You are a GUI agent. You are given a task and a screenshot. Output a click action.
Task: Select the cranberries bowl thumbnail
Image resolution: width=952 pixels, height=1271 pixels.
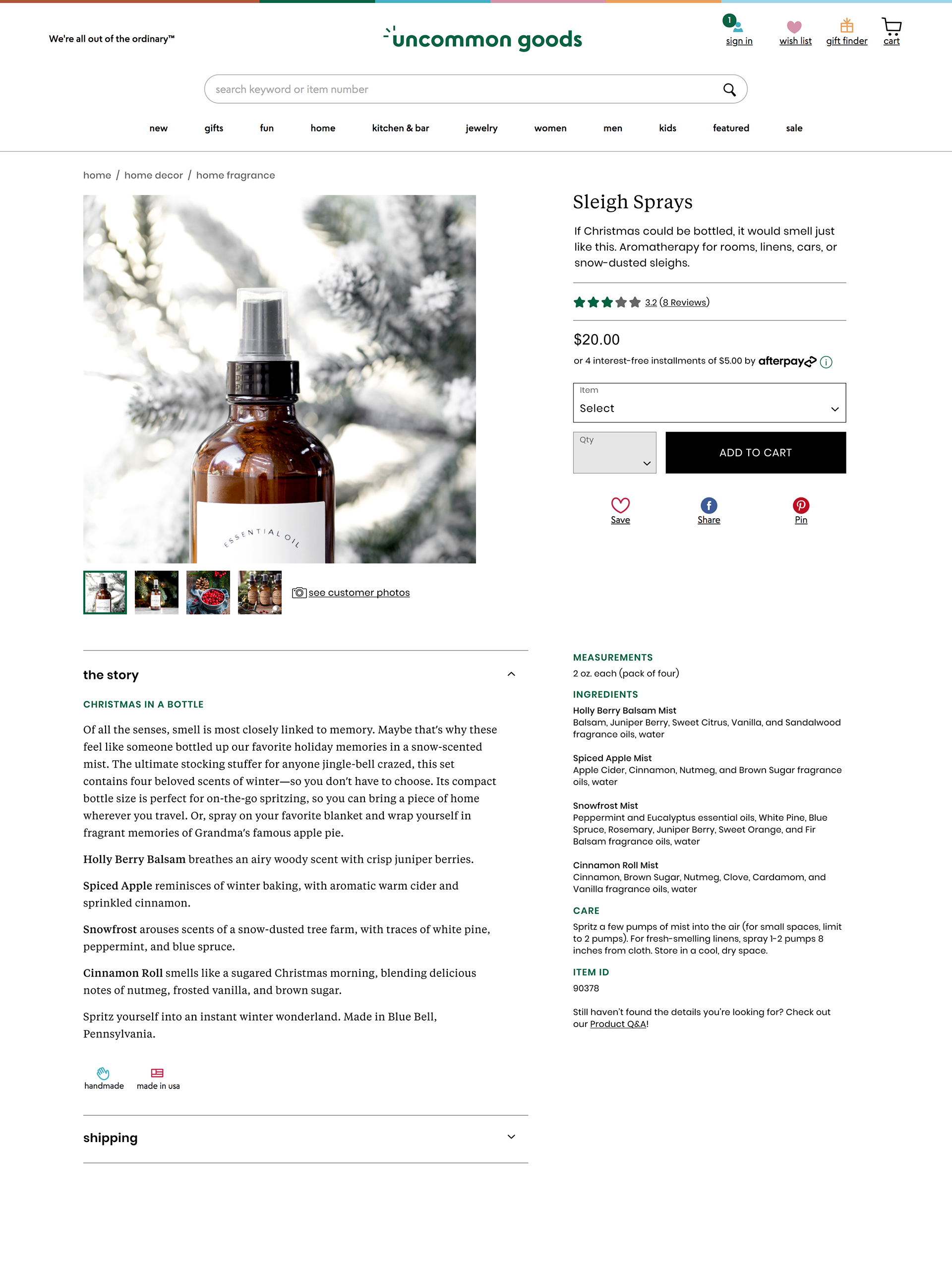[208, 593]
